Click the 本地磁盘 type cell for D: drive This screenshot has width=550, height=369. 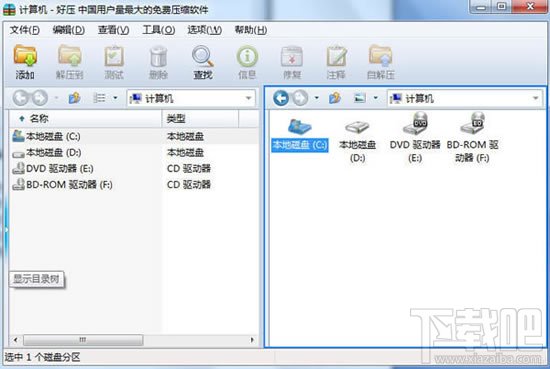(x=186, y=153)
